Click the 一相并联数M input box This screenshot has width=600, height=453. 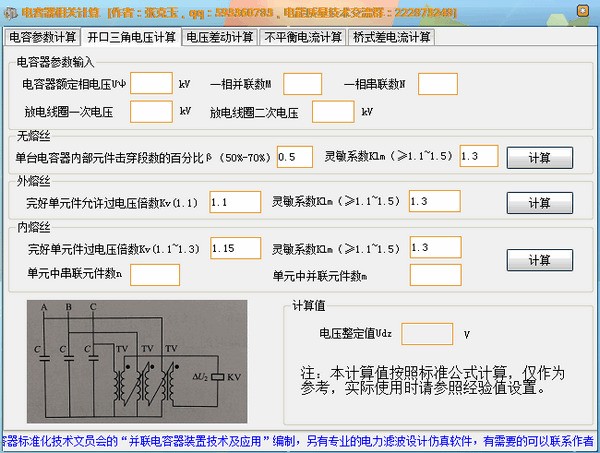click(302, 84)
